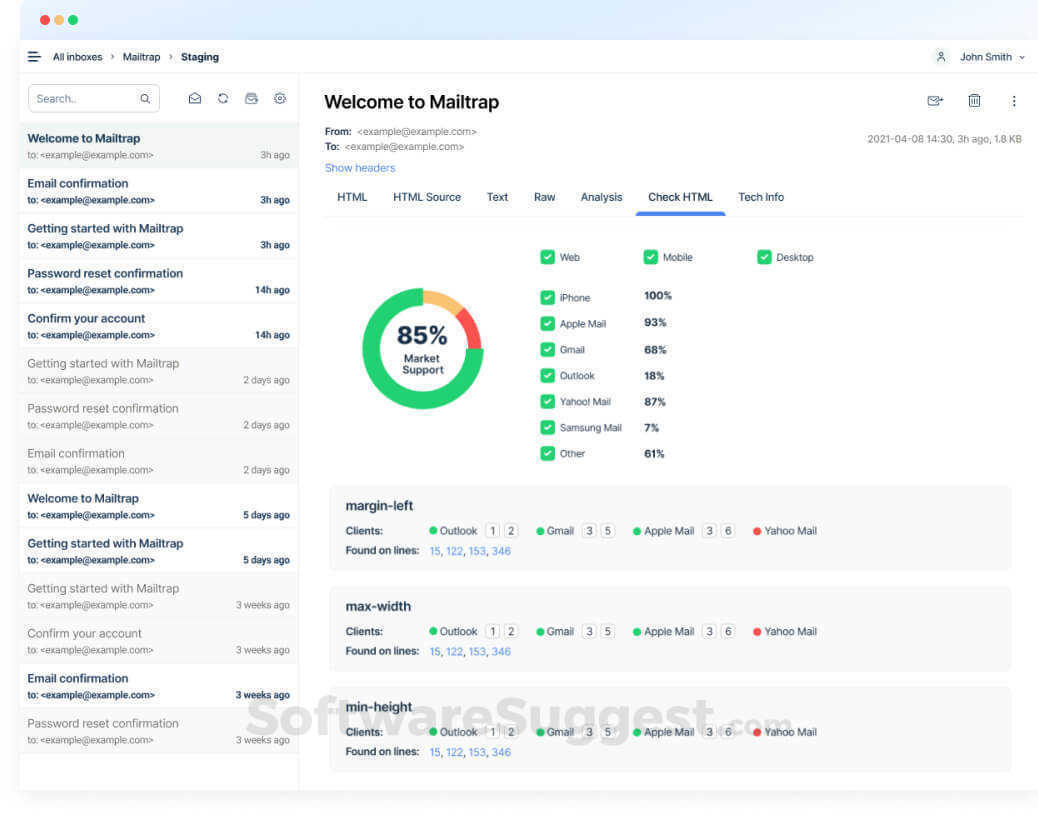Disable the Samsung Mail checkbox
Image resolution: width=1038 pixels, height=815 pixels.
click(548, 427)
